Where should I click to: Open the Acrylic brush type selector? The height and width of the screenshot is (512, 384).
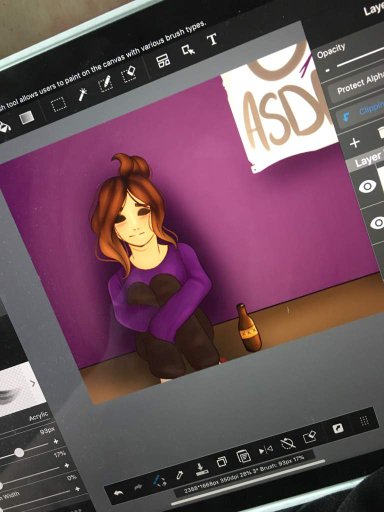tap(38, 417)
